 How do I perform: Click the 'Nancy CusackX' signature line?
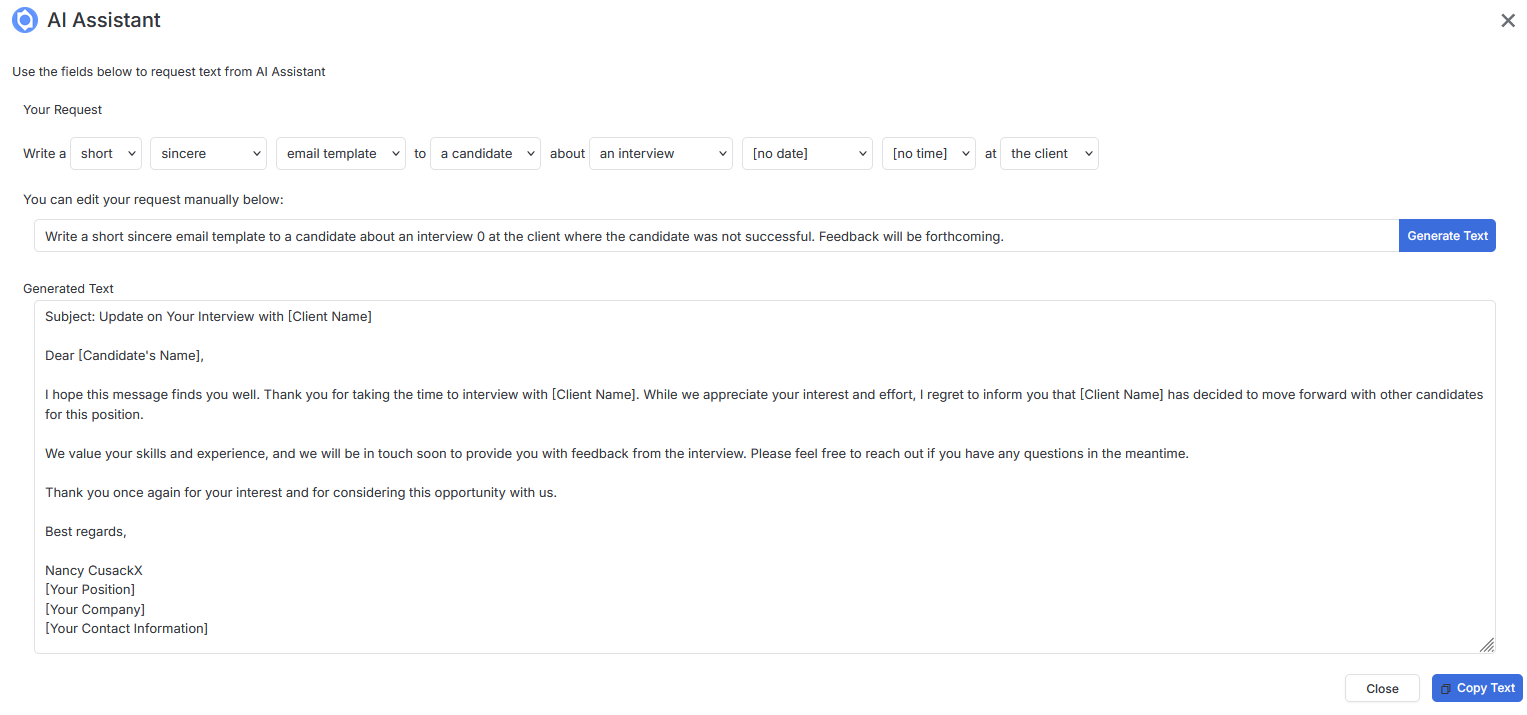94,571
